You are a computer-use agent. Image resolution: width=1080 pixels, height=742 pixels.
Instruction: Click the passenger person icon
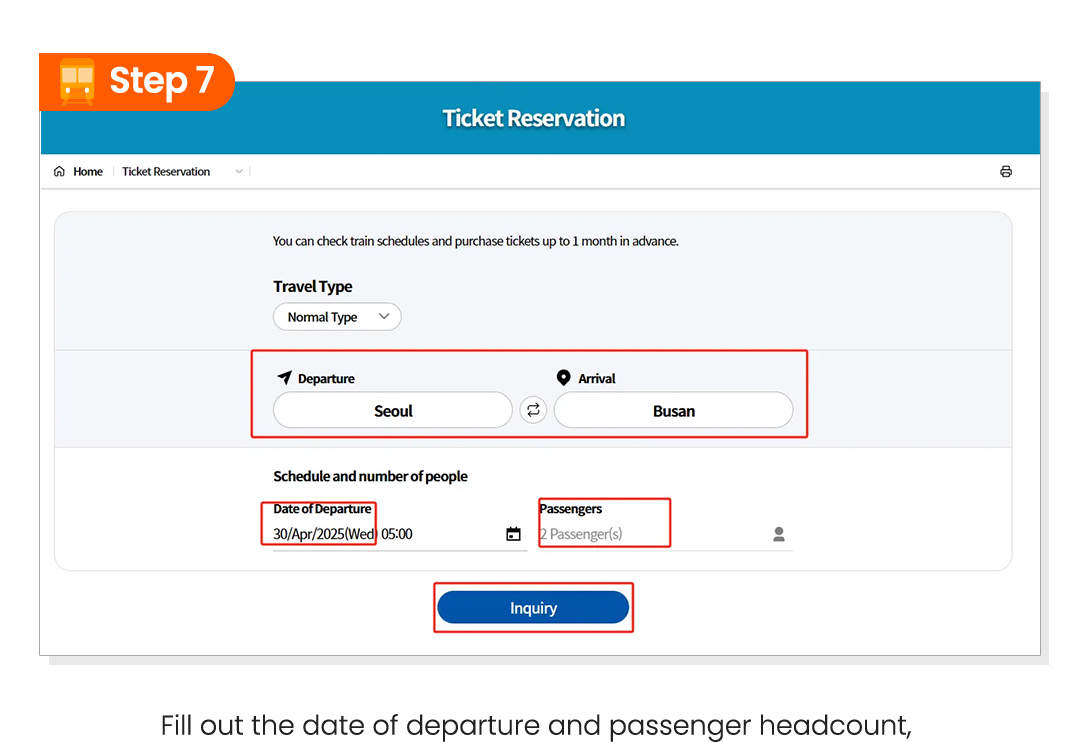click(x=779, y=534)
